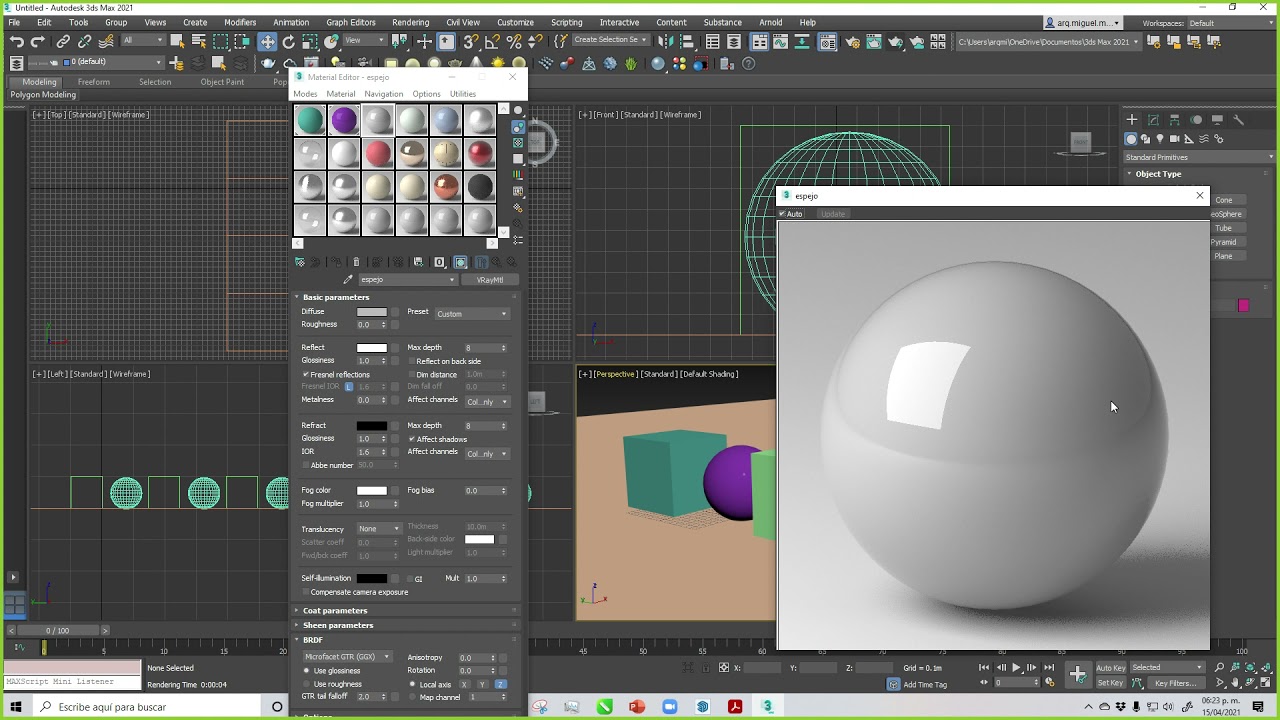The width and height of the screenshot is (1280, 720).
Task: Activate the Select and Uniform Scale tool
Action: pyautogui.click(x=310, y=41)
